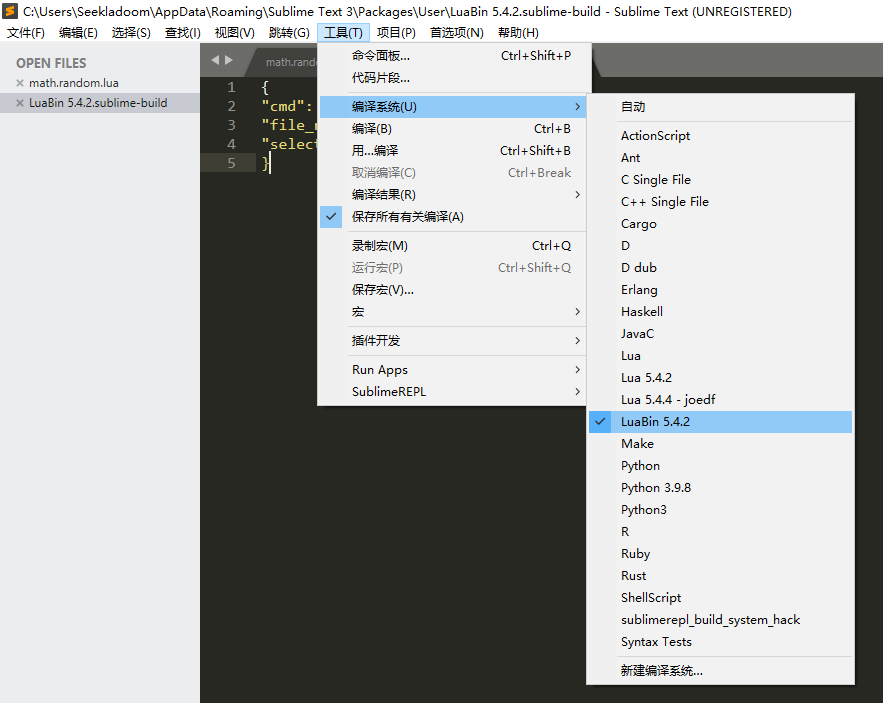Open the 查找(I) menu

tap(182, 33)
